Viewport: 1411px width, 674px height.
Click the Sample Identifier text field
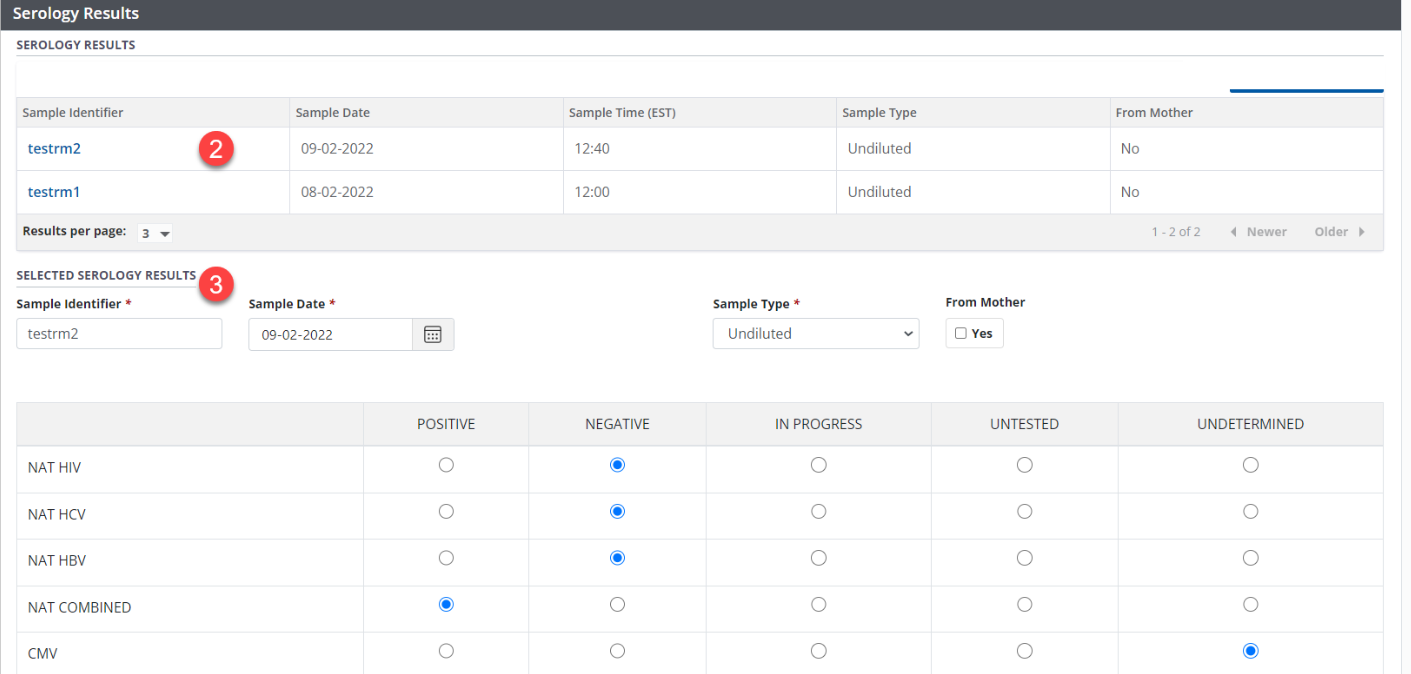pyautogui.click(x=119, y=334)
